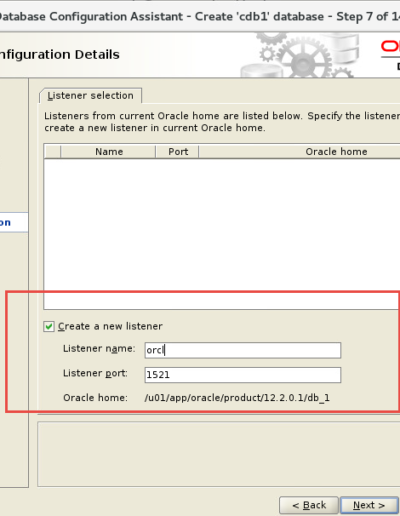Click inside the empty listeners table
This screenshot has height=516, width=400.
(x=222, y=233)
